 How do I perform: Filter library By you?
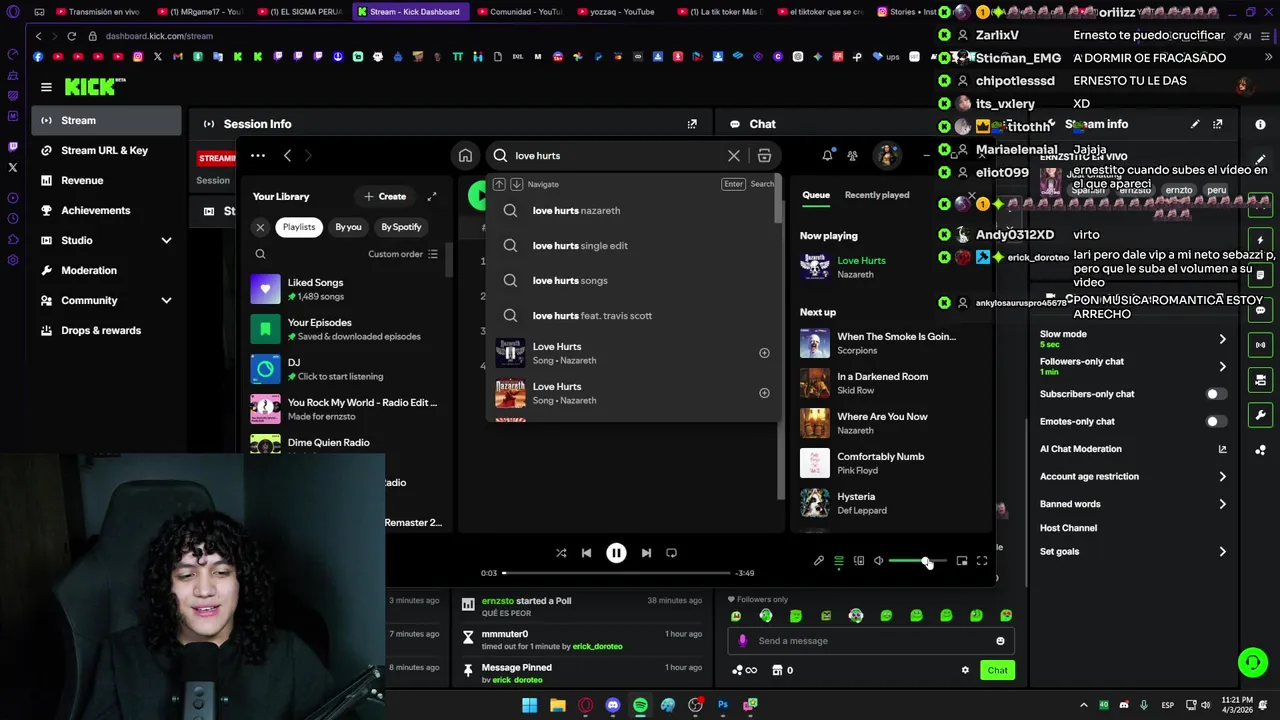point(348,227)
